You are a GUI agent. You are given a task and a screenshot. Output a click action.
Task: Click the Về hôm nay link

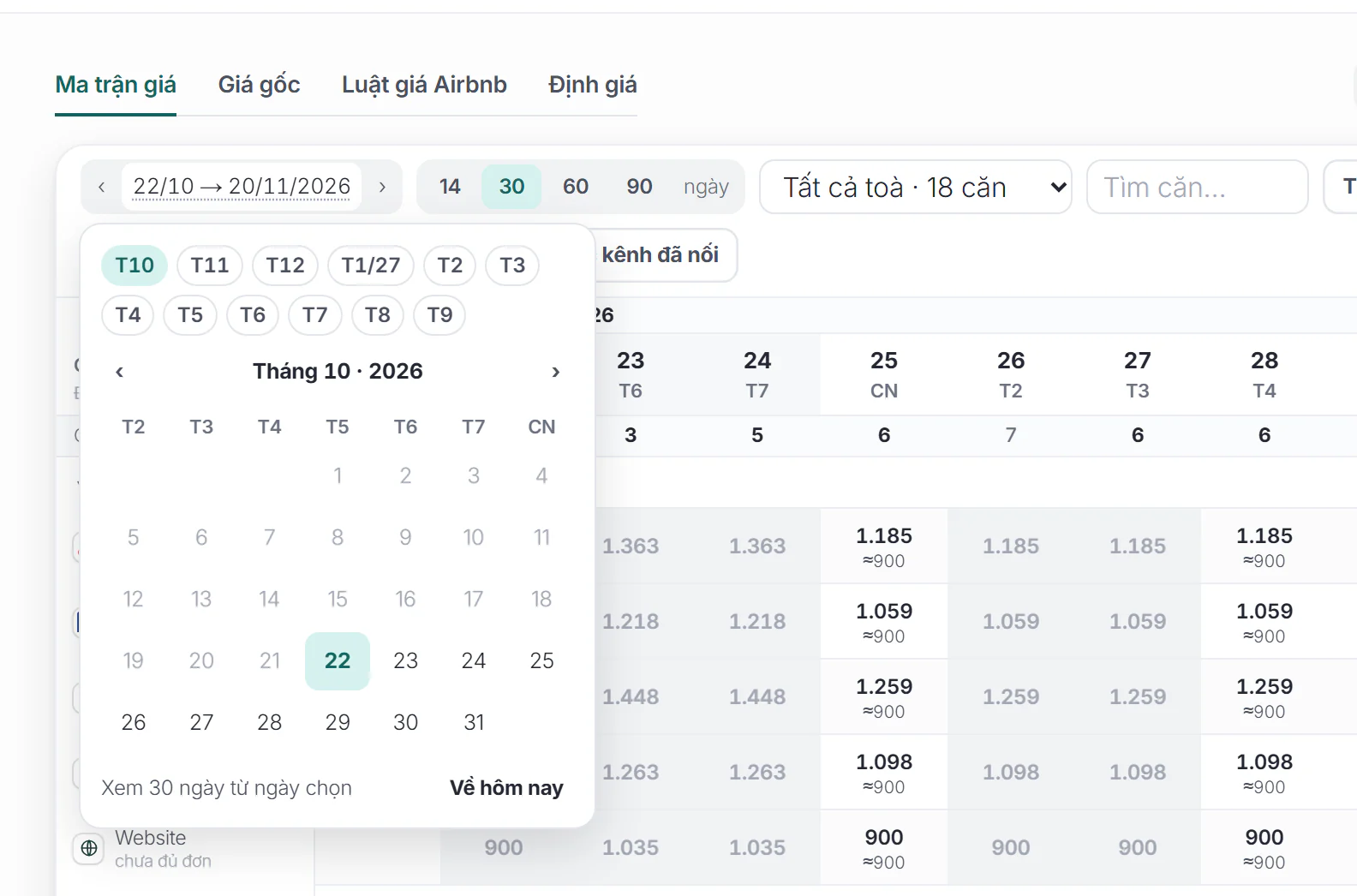(x=506, y=788)
